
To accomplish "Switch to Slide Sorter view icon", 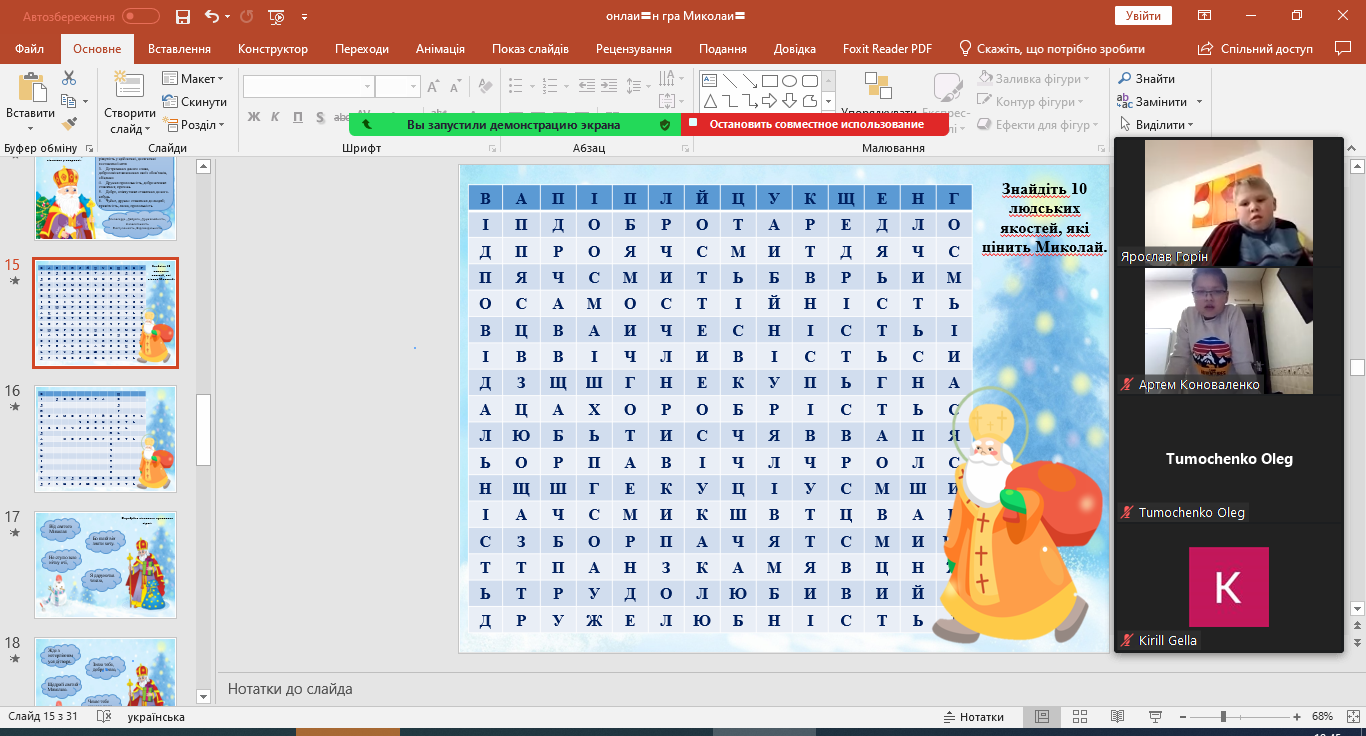I will click(x=1079, y=717).
